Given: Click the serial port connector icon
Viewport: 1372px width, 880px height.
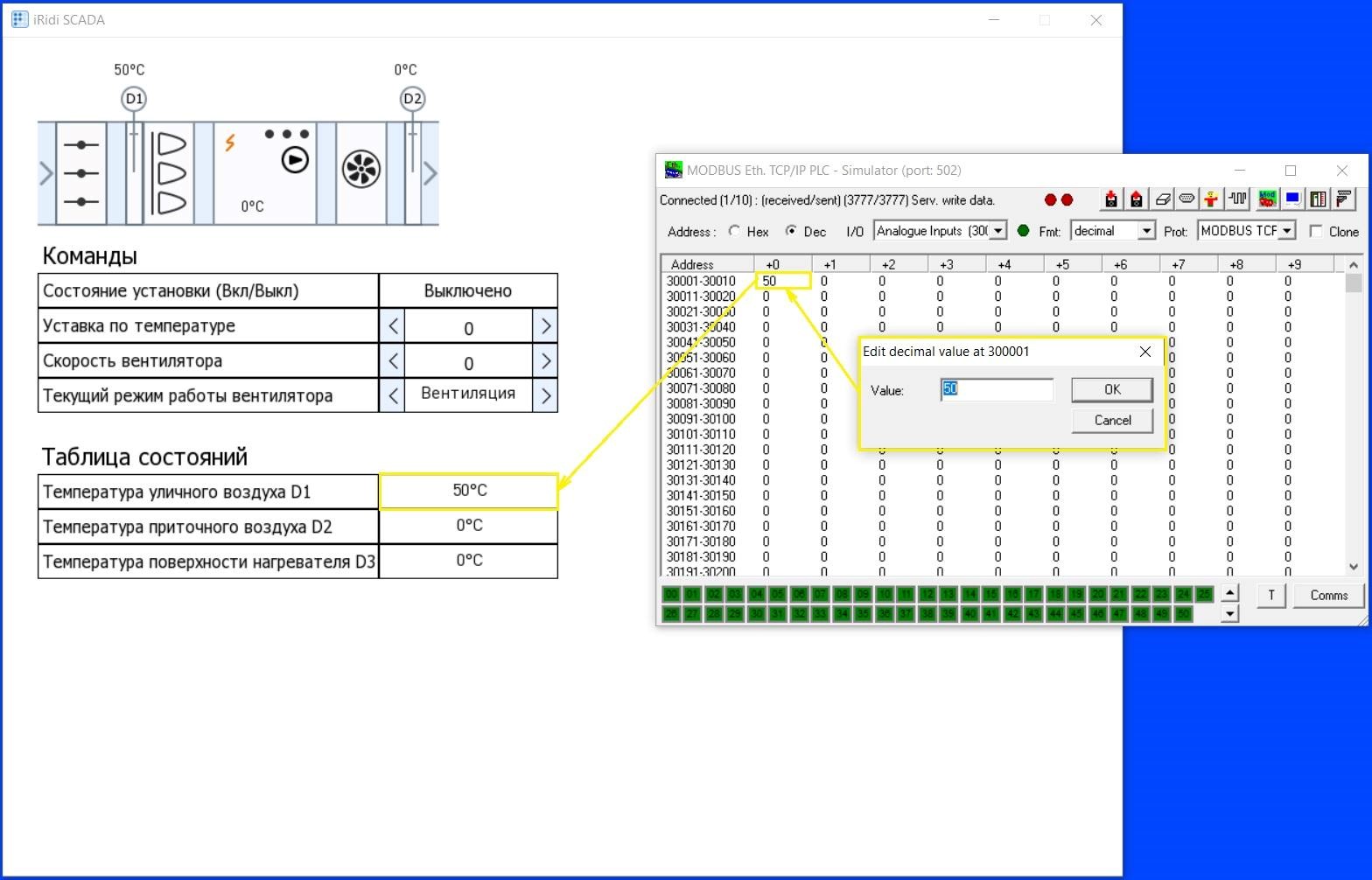Looking at the screenshot, I should (x=1186, y=199).
